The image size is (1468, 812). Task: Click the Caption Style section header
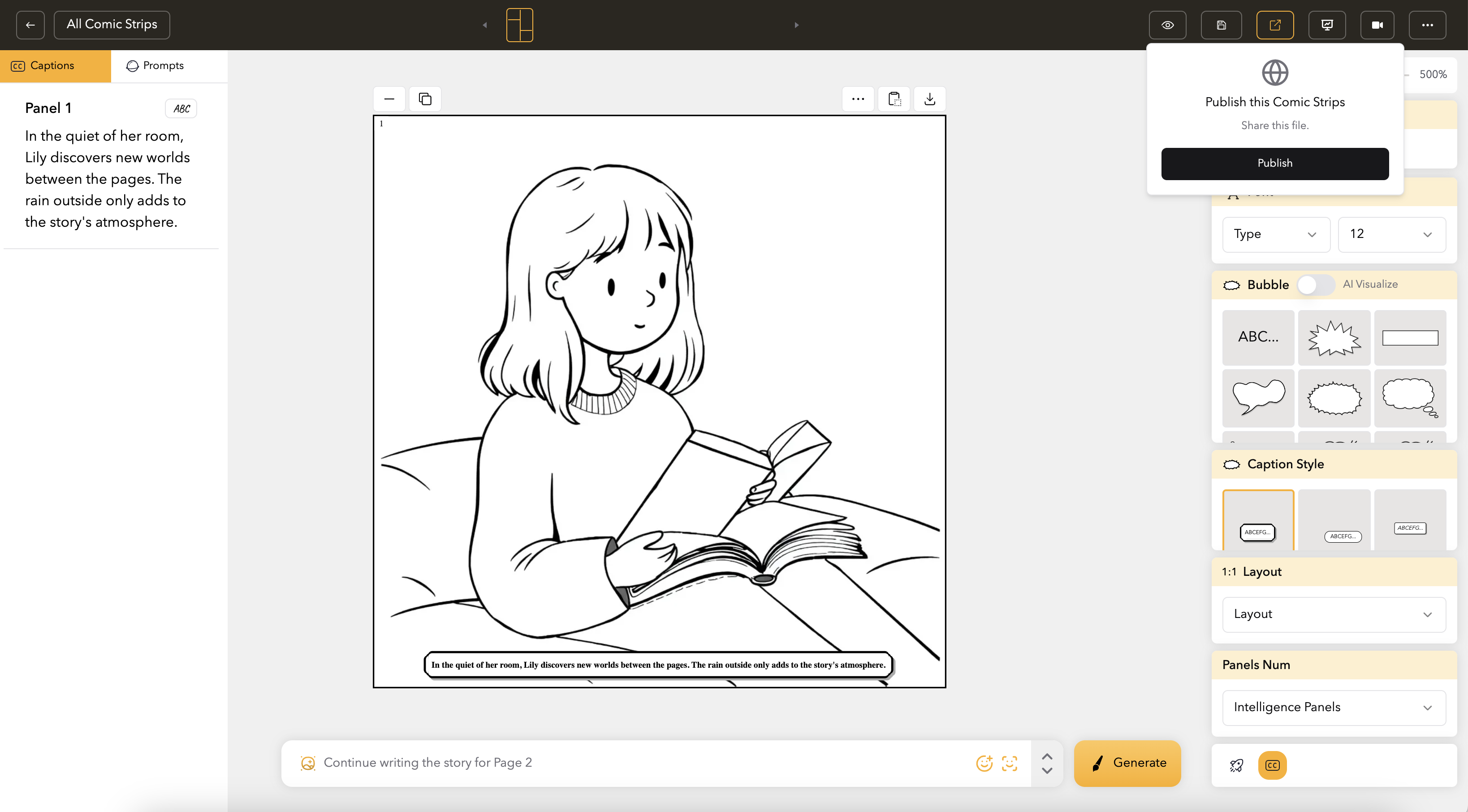click(x=1334, y=464)
